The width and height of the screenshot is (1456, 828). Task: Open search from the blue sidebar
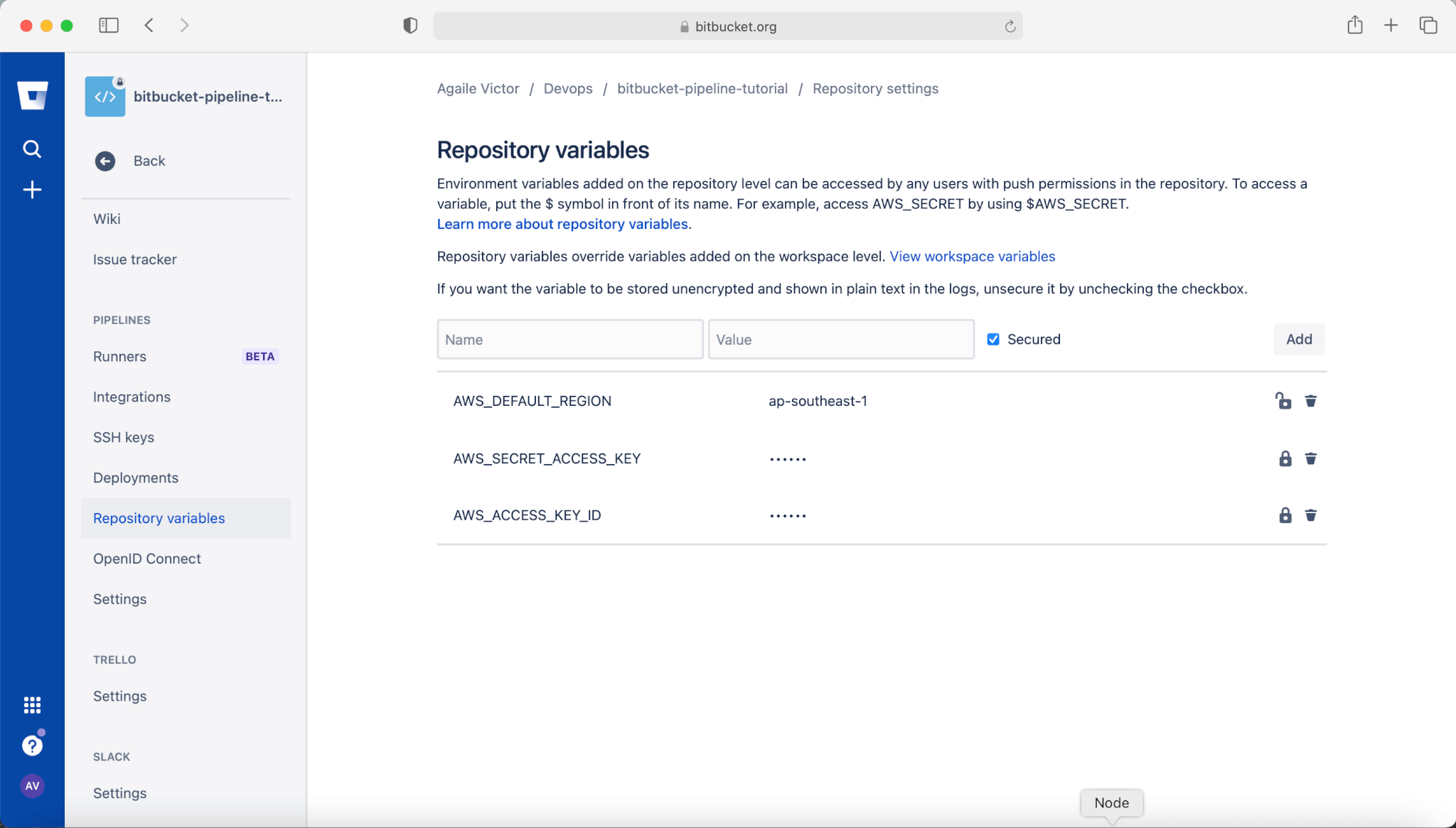pos(32,149)
